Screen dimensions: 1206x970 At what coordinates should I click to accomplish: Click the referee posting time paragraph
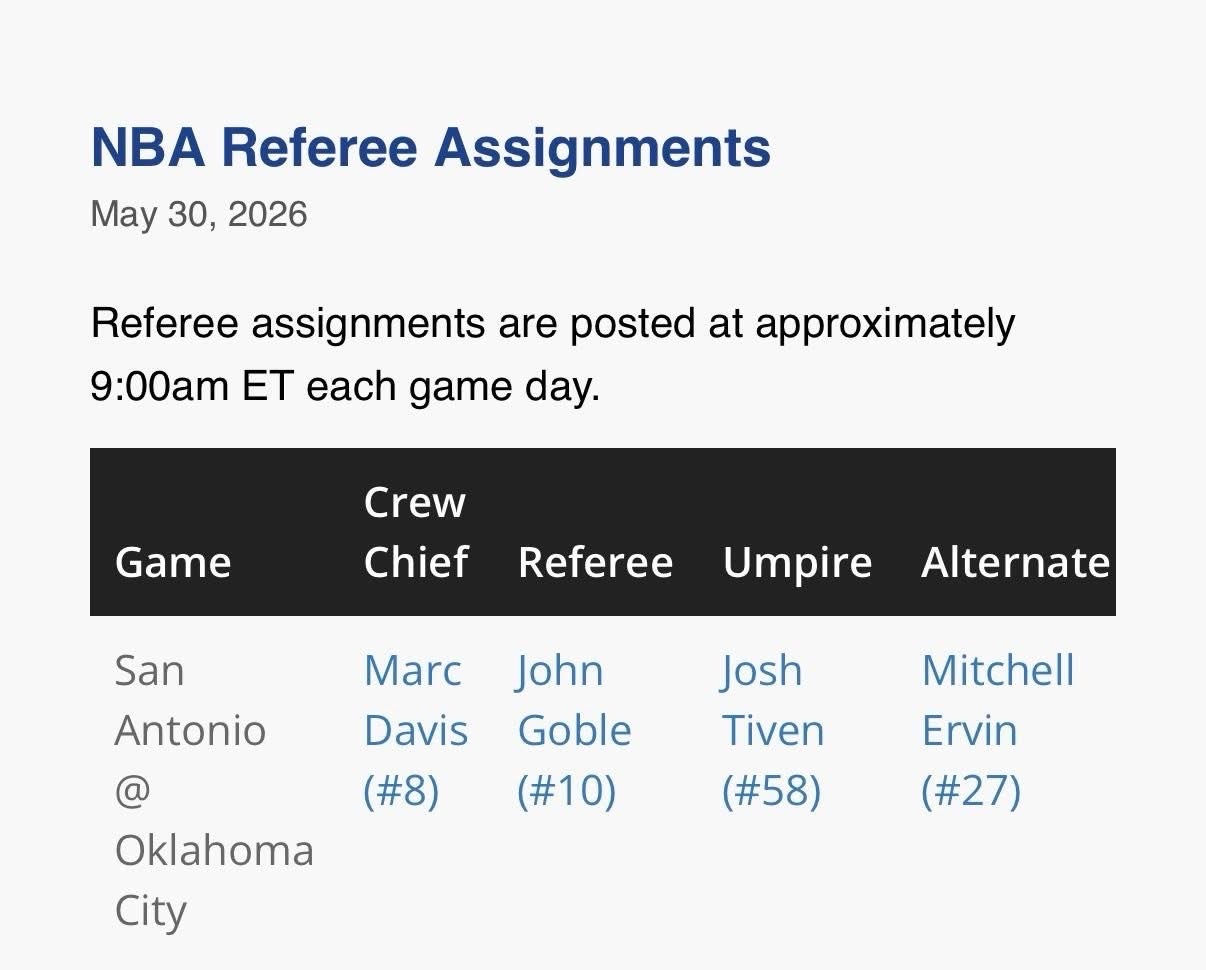[553, 354]
